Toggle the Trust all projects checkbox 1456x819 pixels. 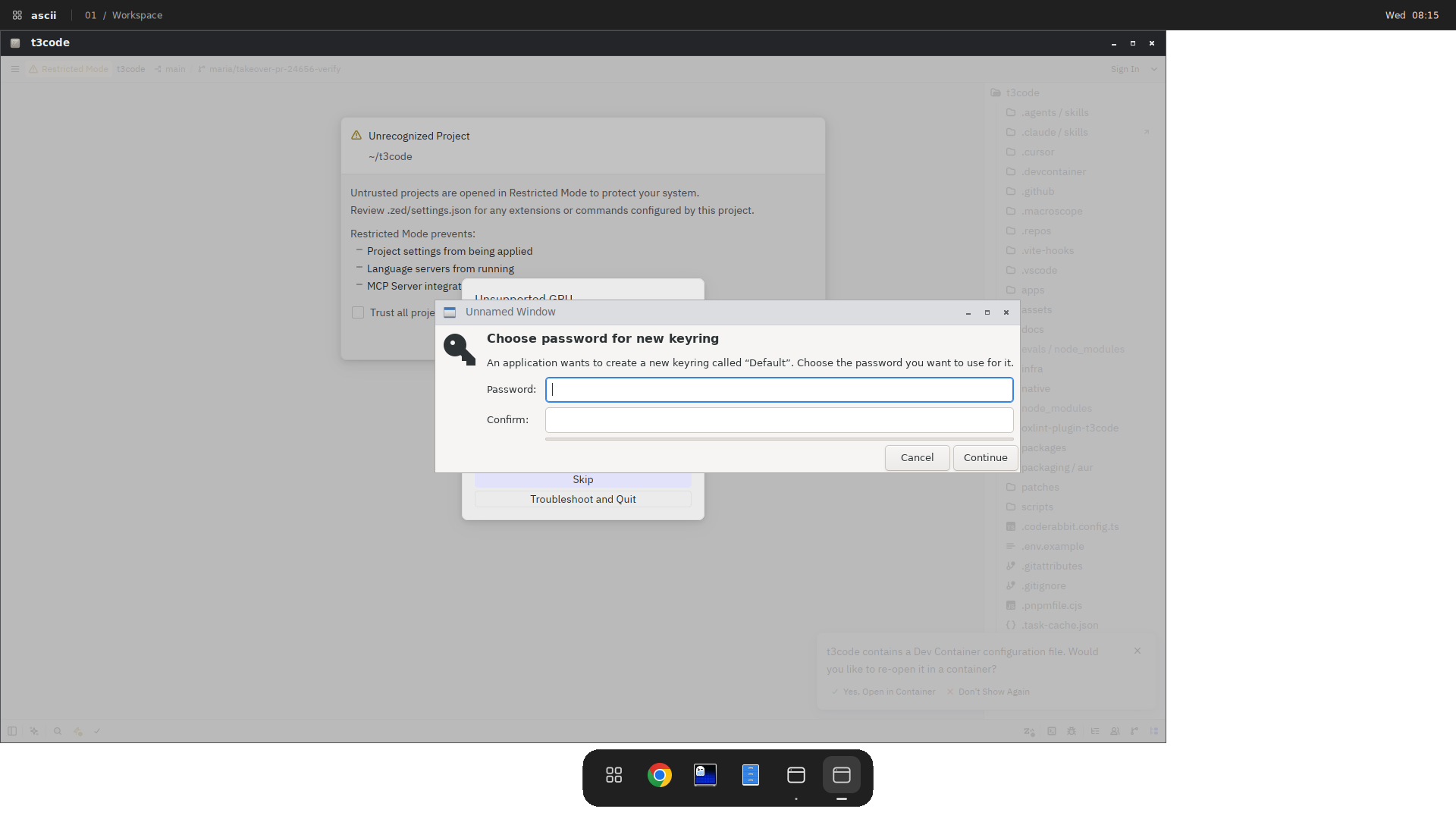tap(358, 312)
